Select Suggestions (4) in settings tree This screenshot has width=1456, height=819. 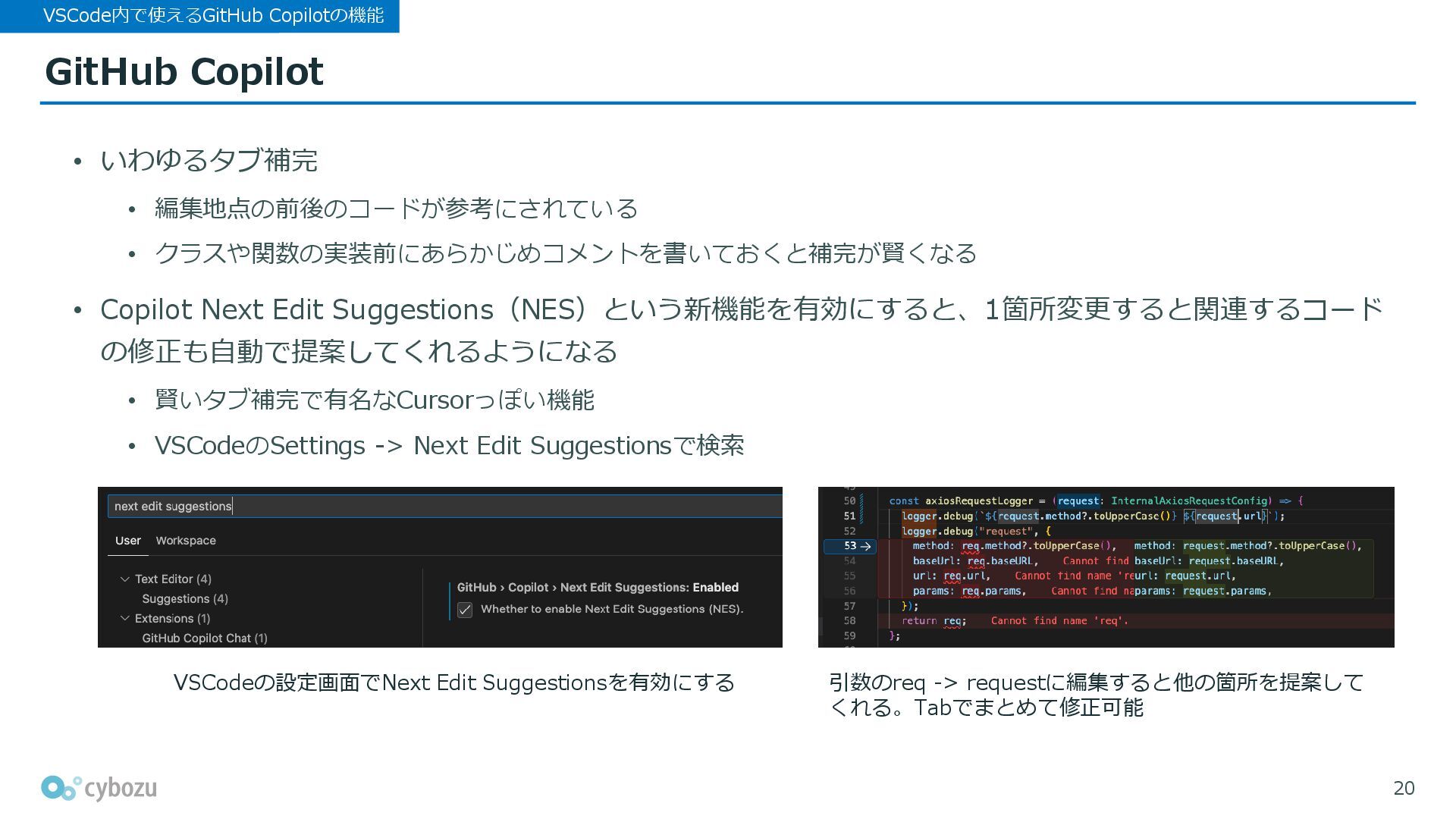[x=185, y=599]
